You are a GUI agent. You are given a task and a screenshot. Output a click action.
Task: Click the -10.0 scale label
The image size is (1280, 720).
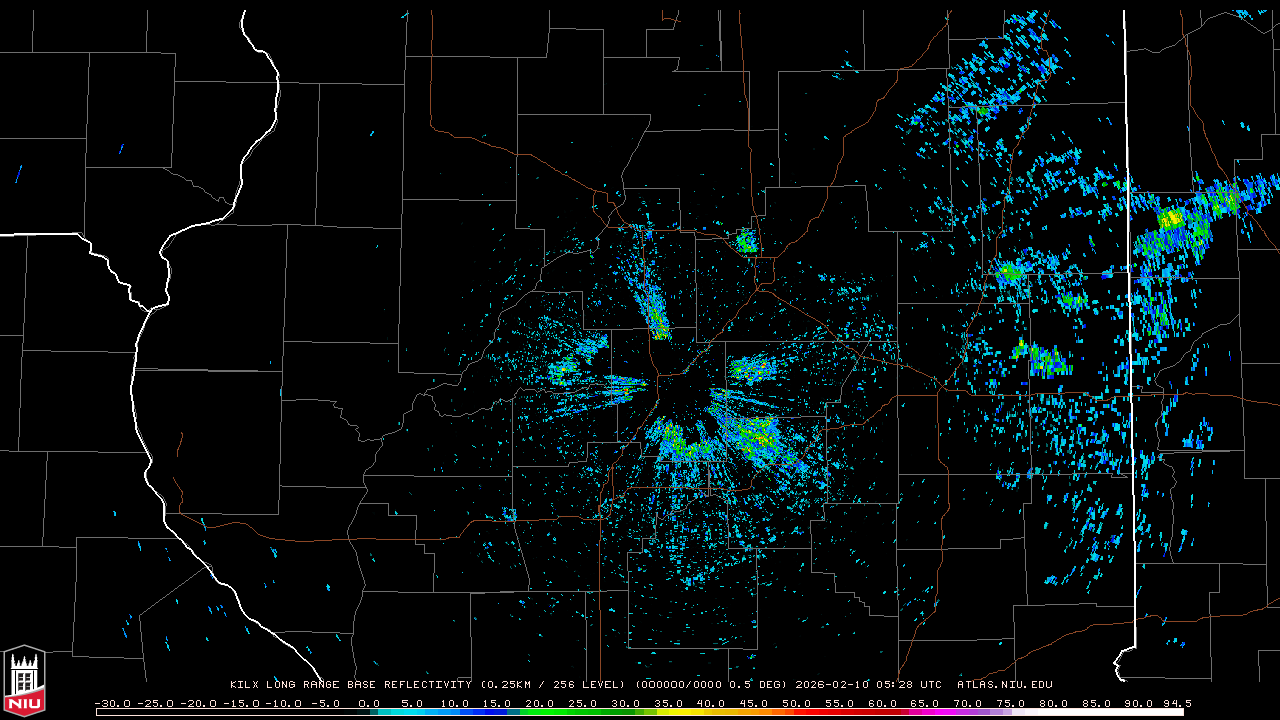284,703
